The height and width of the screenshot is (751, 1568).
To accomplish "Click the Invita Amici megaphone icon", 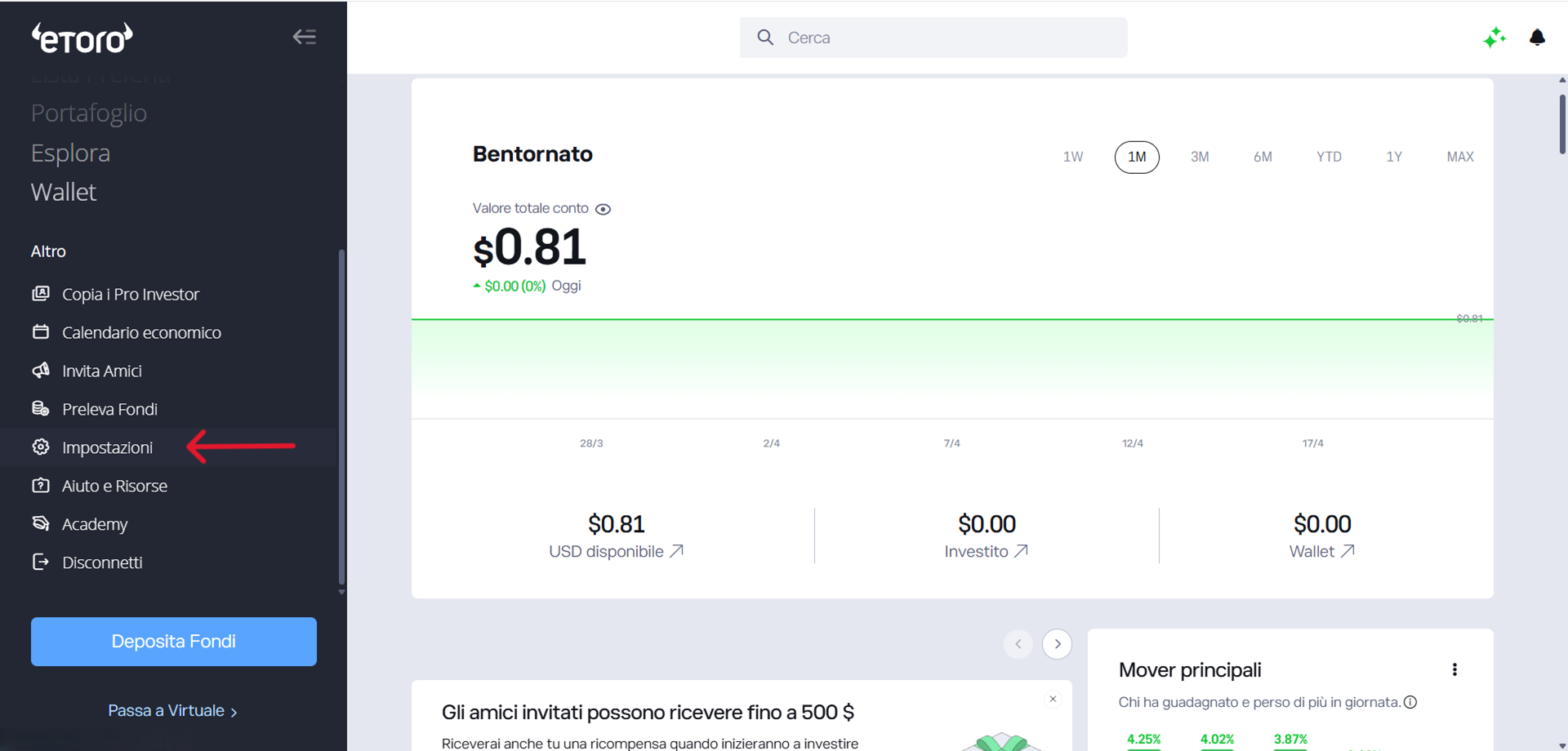I will tap(41, 371).
